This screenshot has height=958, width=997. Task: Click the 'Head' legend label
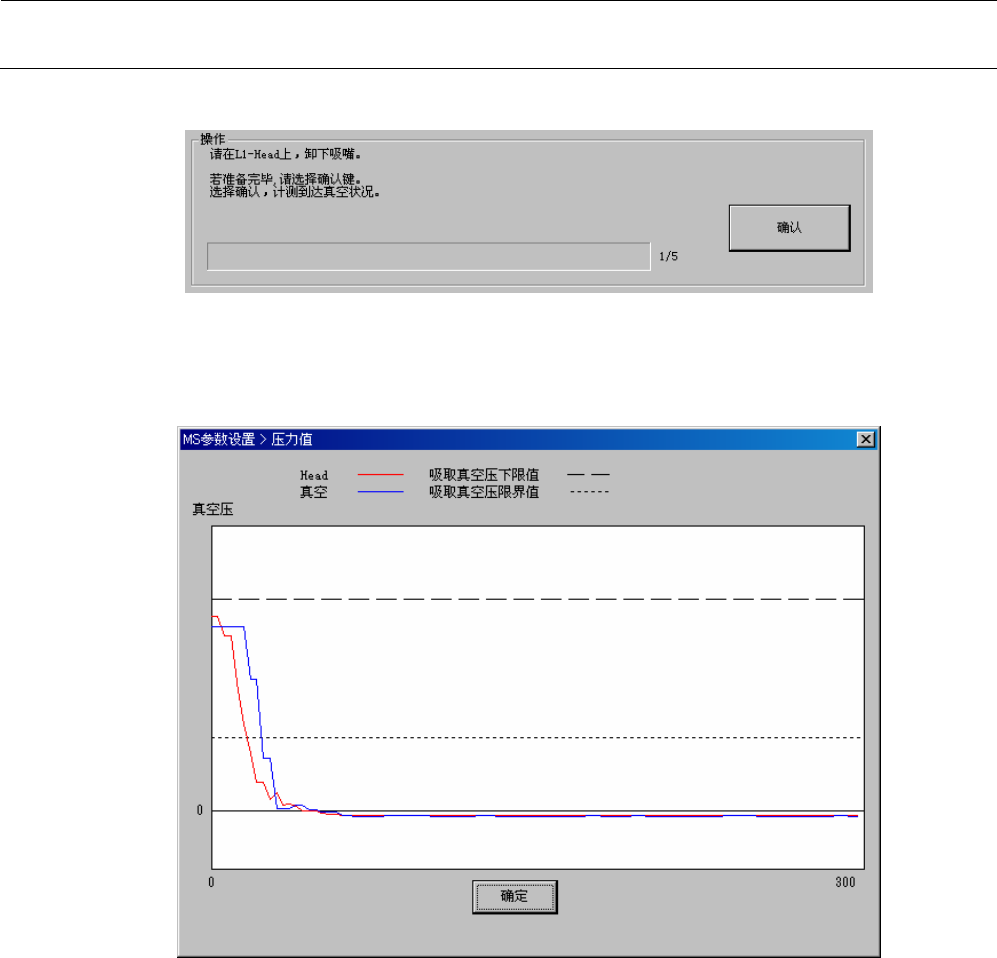313,476
